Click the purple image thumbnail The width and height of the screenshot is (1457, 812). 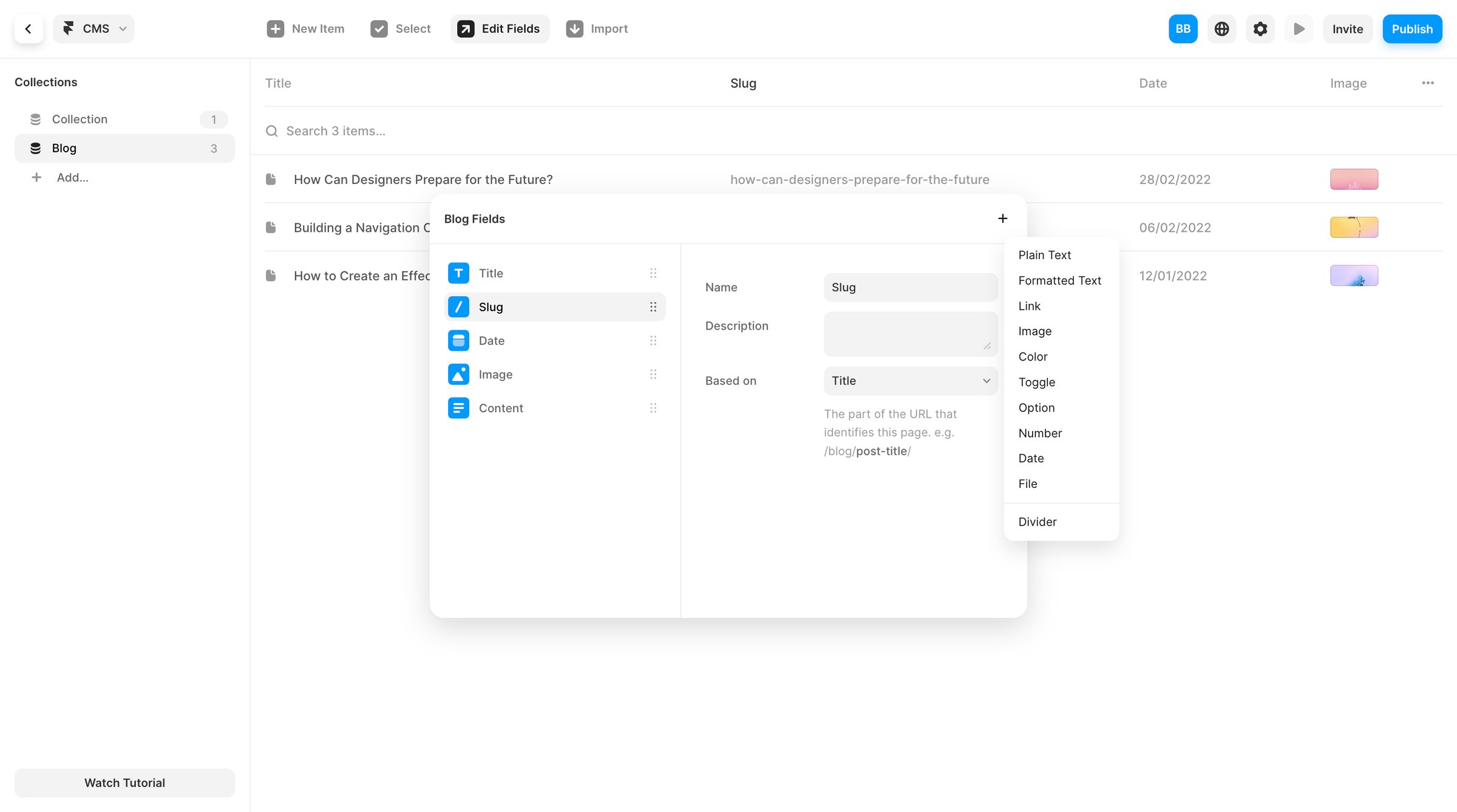(1354, 276)
